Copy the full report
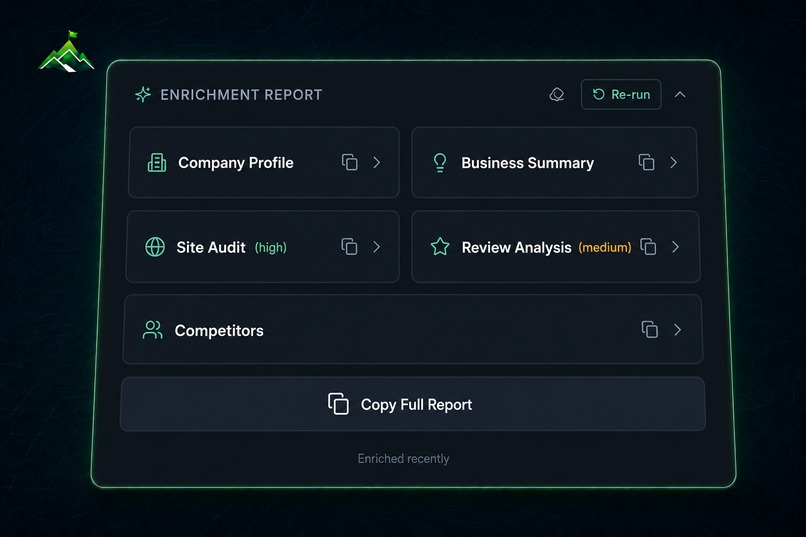 coord(413,404)
